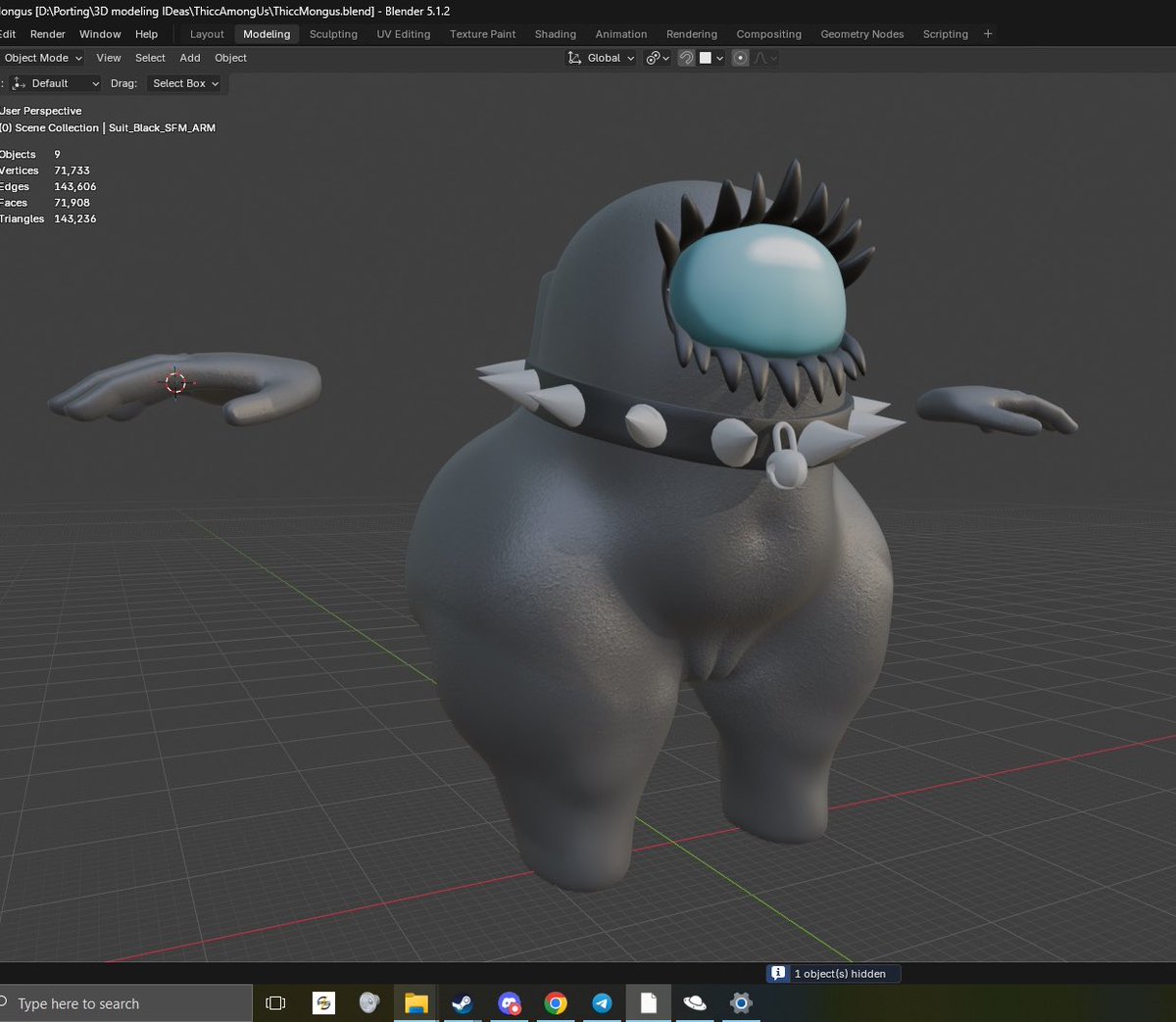The height and width of the screenshot is (1022, 1176).
Task: Toggle proportional editing circle icon
Action: [740, 58]
